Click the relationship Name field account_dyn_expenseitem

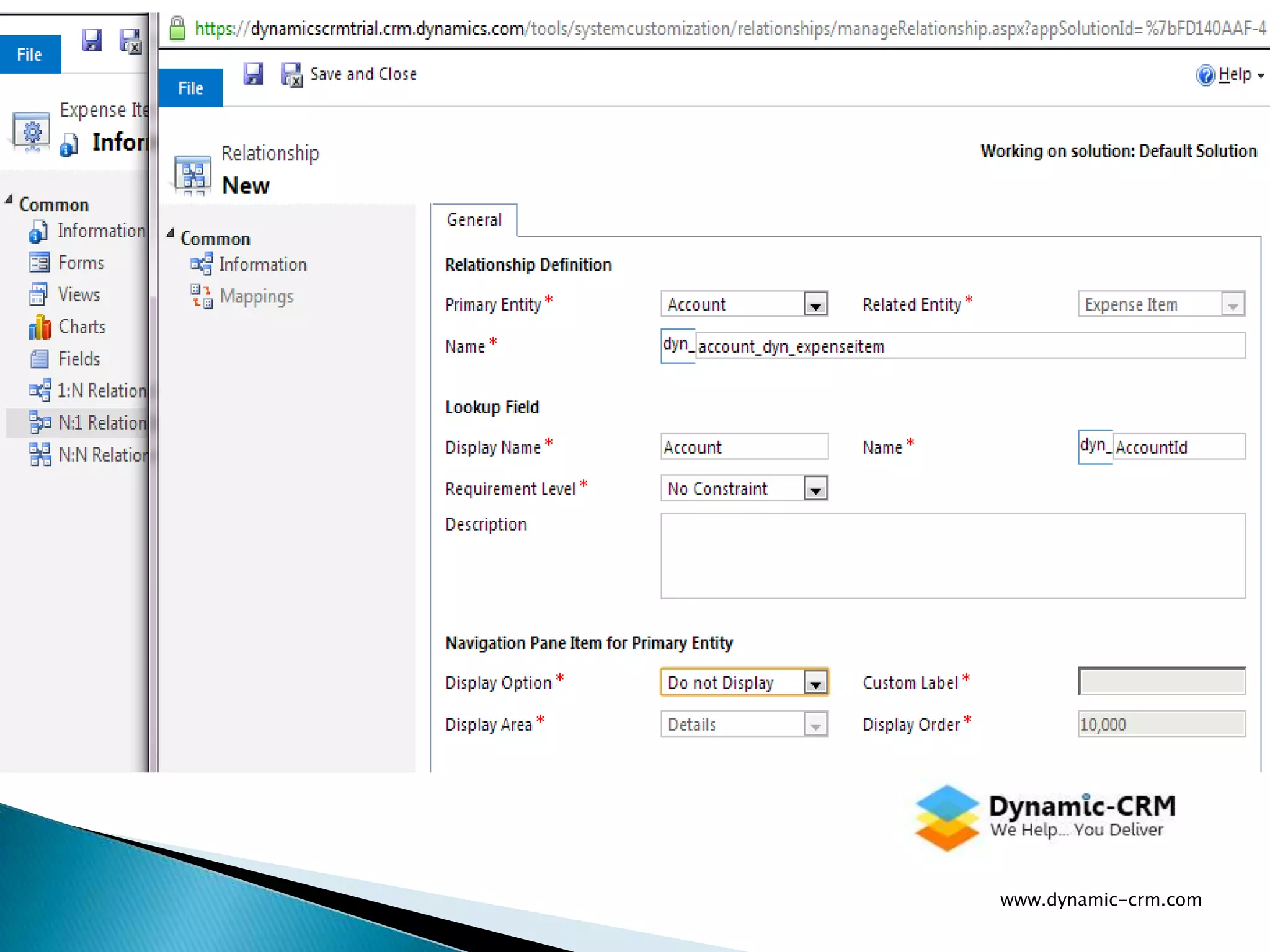click(x=970, y=346)
